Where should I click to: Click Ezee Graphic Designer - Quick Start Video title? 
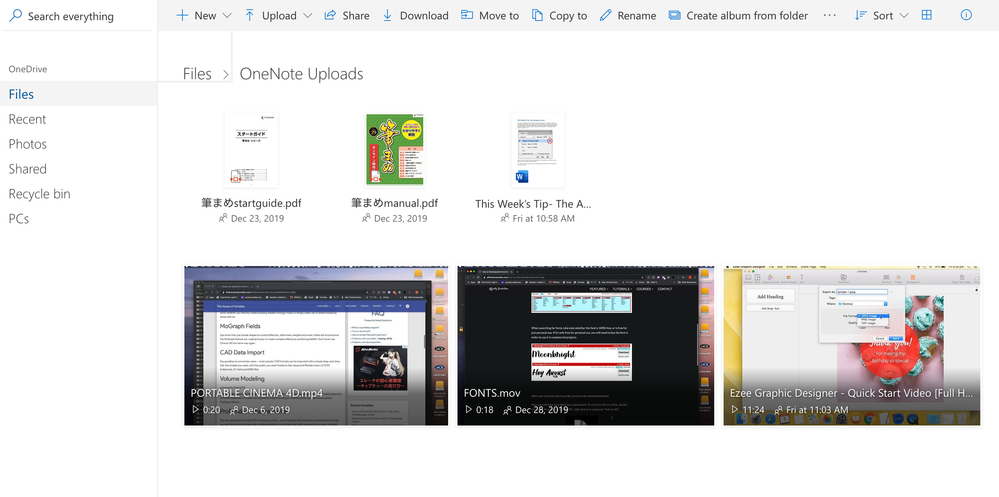pyautogui.click(x=852, y=393)
